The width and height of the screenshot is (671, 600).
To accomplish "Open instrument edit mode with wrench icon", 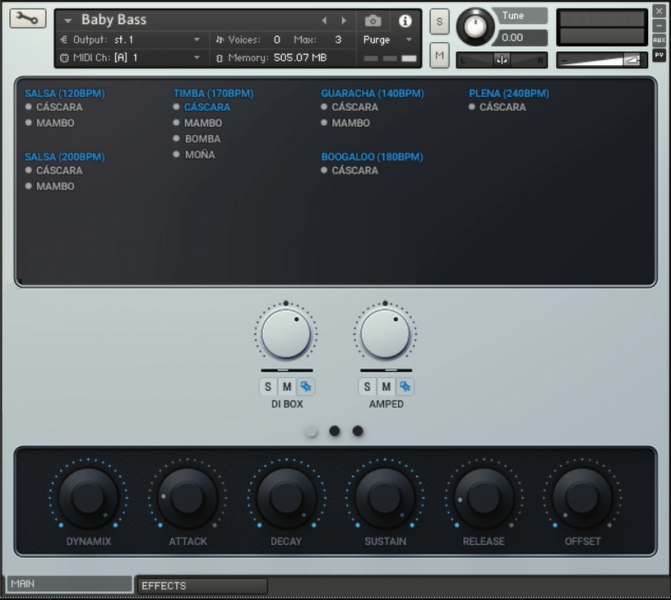I will pos(28,19).
